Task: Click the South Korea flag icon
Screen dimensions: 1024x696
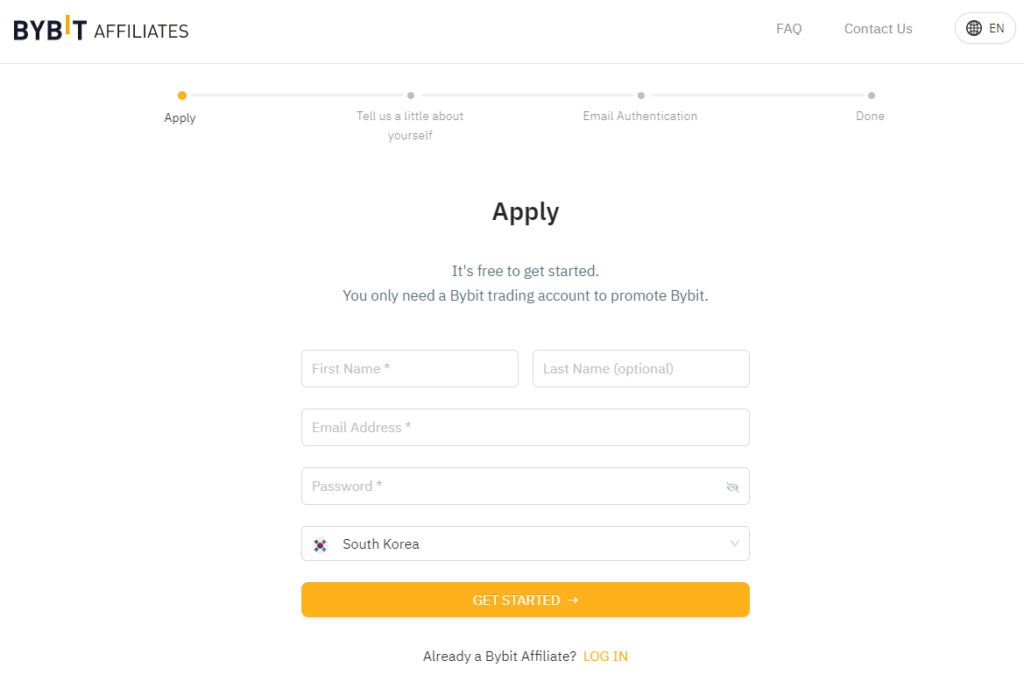Action: [320, 545]
